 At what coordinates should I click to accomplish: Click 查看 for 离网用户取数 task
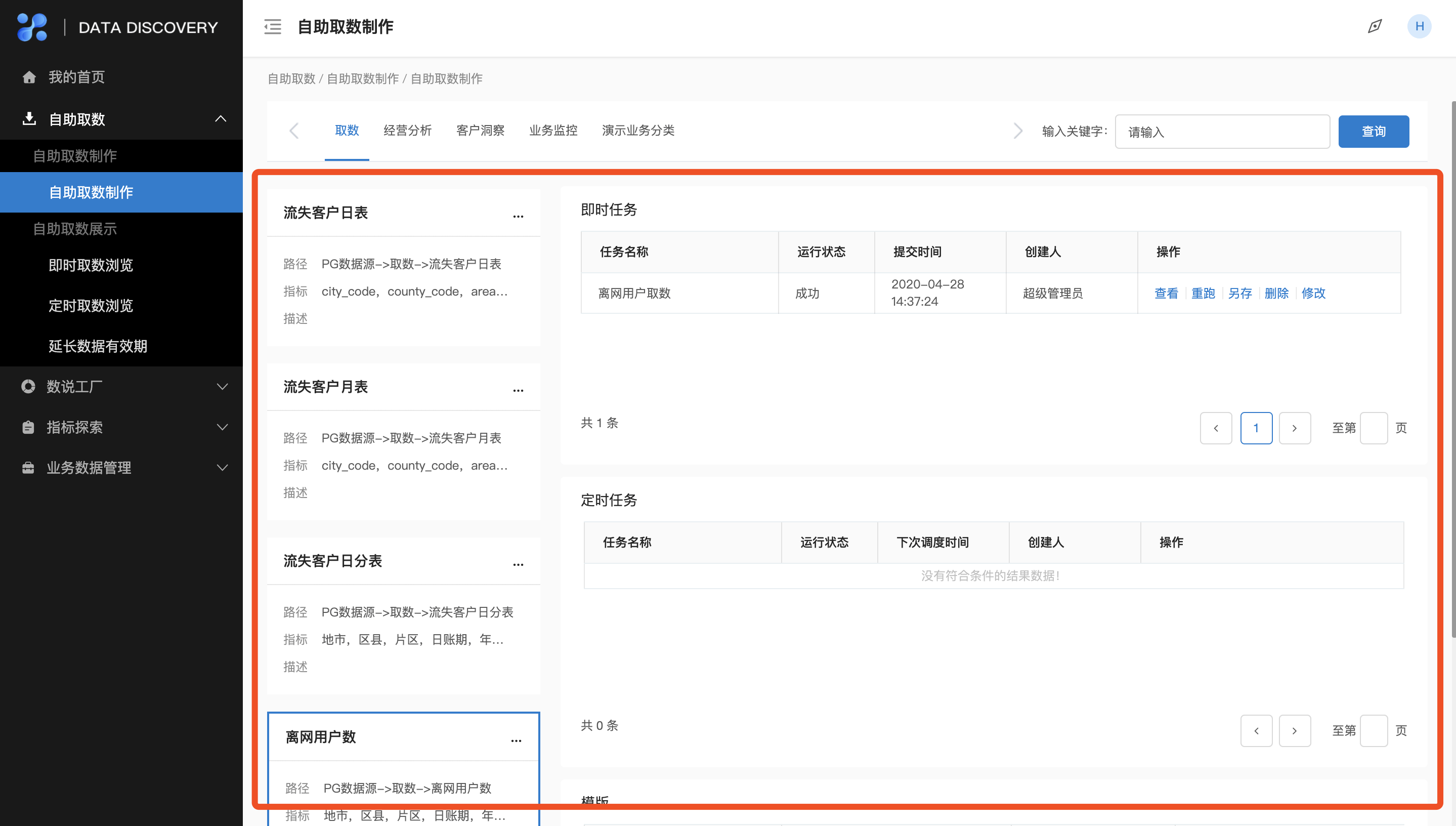1166,293
